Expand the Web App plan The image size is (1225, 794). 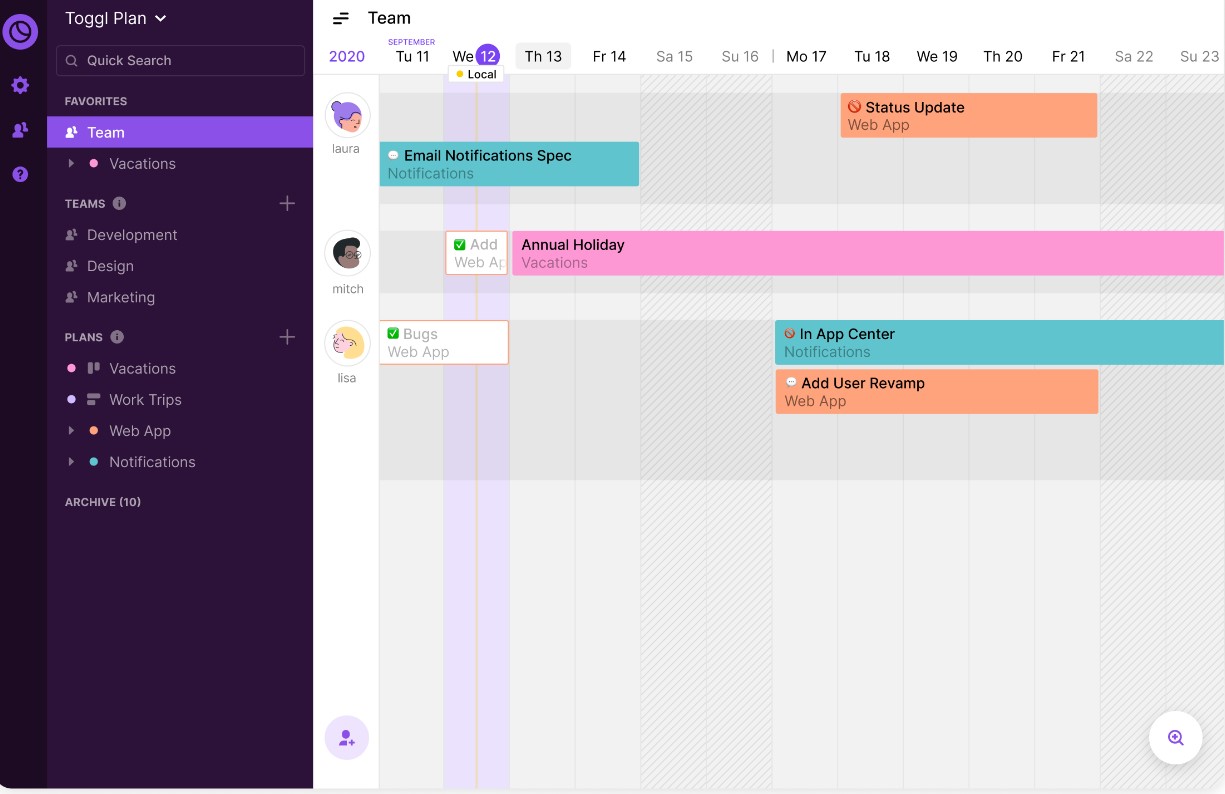[71, 431]
